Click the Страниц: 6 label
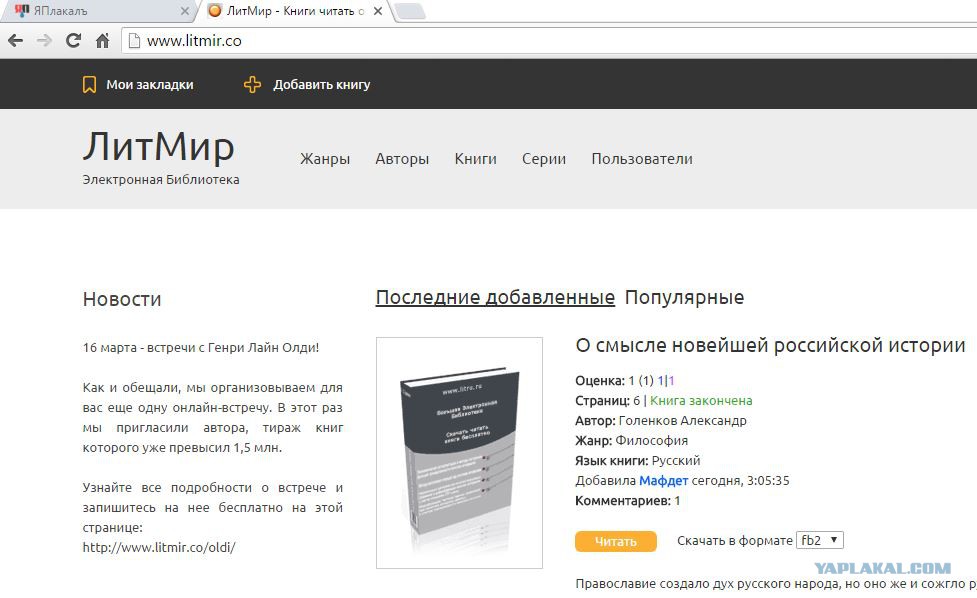977x598 pixels. click(608, 401)
